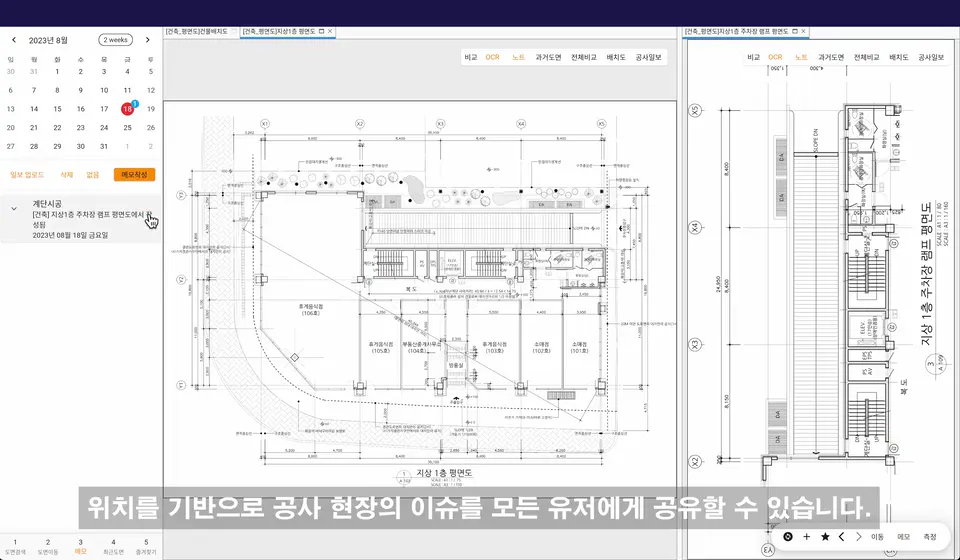
Task: Maximize the 주차장 램프 평면도 pane
Action: pos(795,31)
